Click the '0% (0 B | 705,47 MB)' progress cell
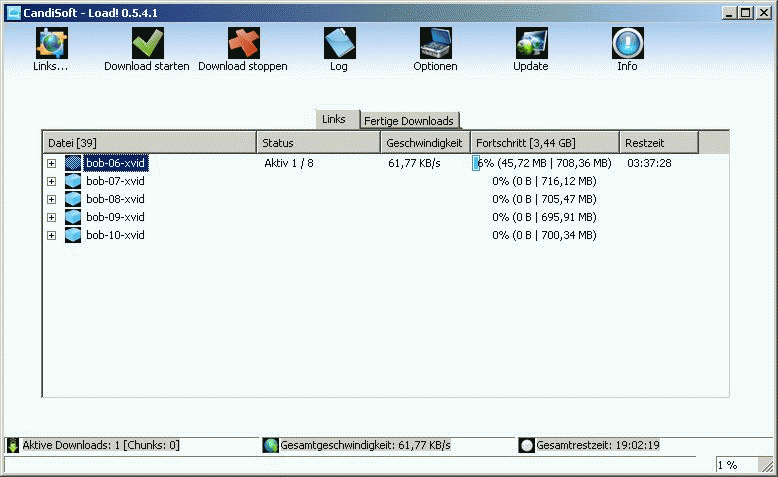This screenshot has height=477, width=778. pos(544,199)
